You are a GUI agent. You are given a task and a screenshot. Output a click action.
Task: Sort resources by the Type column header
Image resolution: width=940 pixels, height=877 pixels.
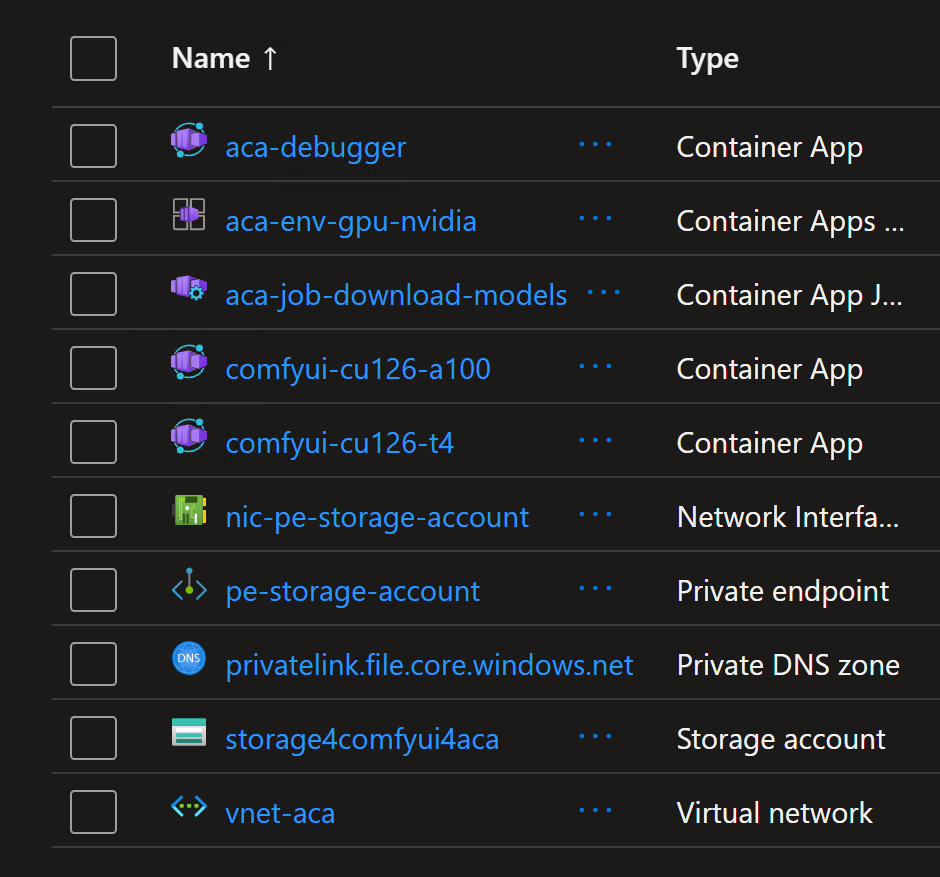[707, 58]
